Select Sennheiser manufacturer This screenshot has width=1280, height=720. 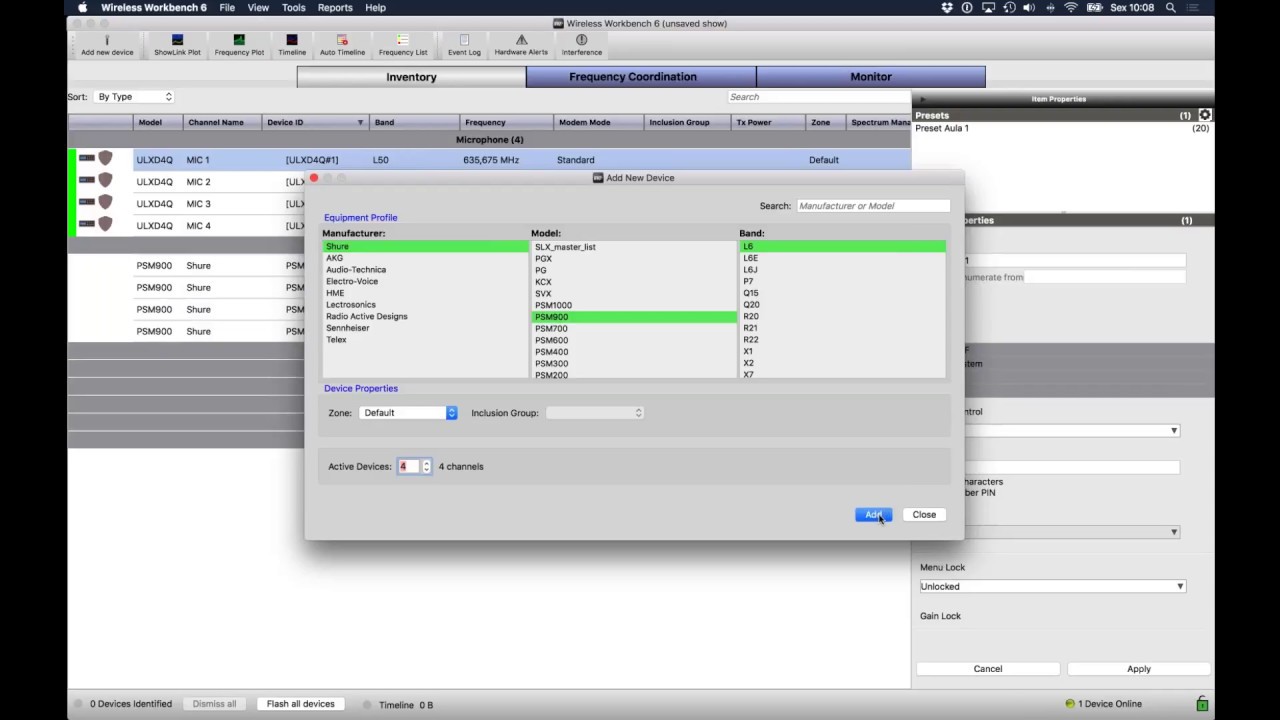coord(425,328)
